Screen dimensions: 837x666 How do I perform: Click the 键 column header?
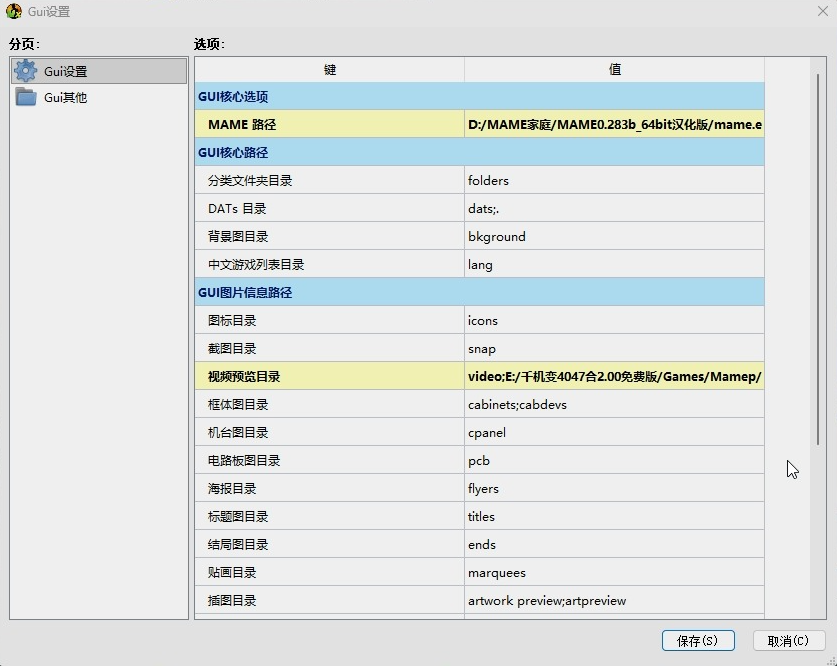[330, 69]
